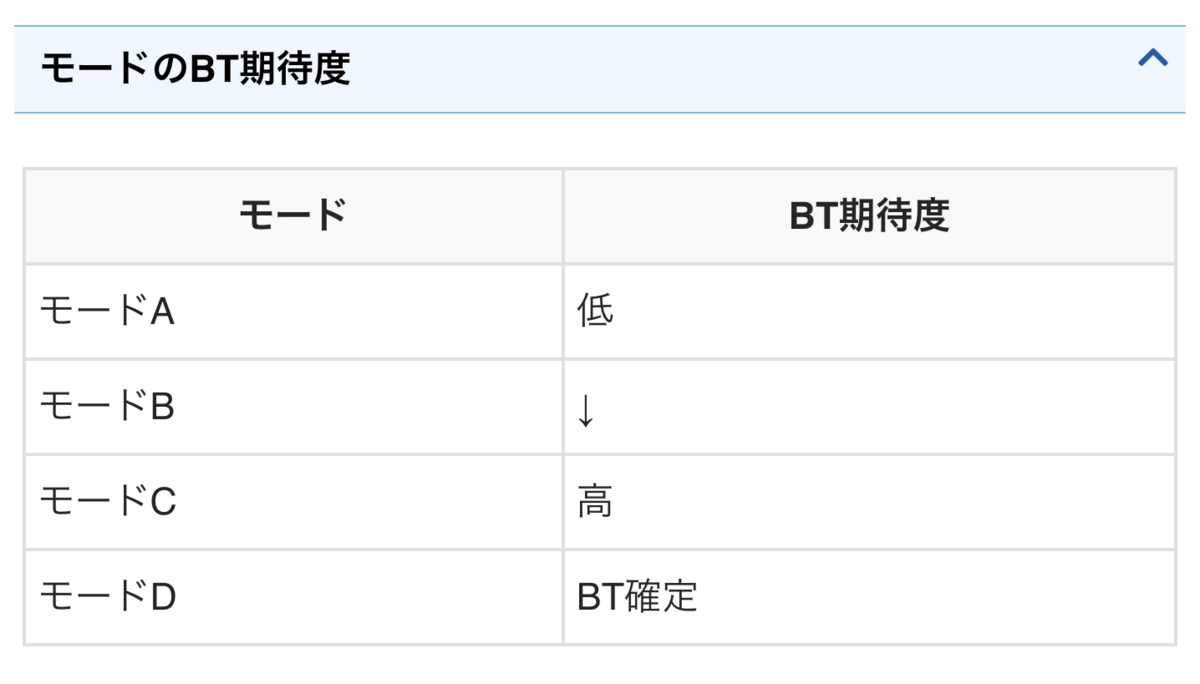This screenshot has width=1200, height=684.
Task: Click the 高 expectation cell
Action: tap(869, 502)
